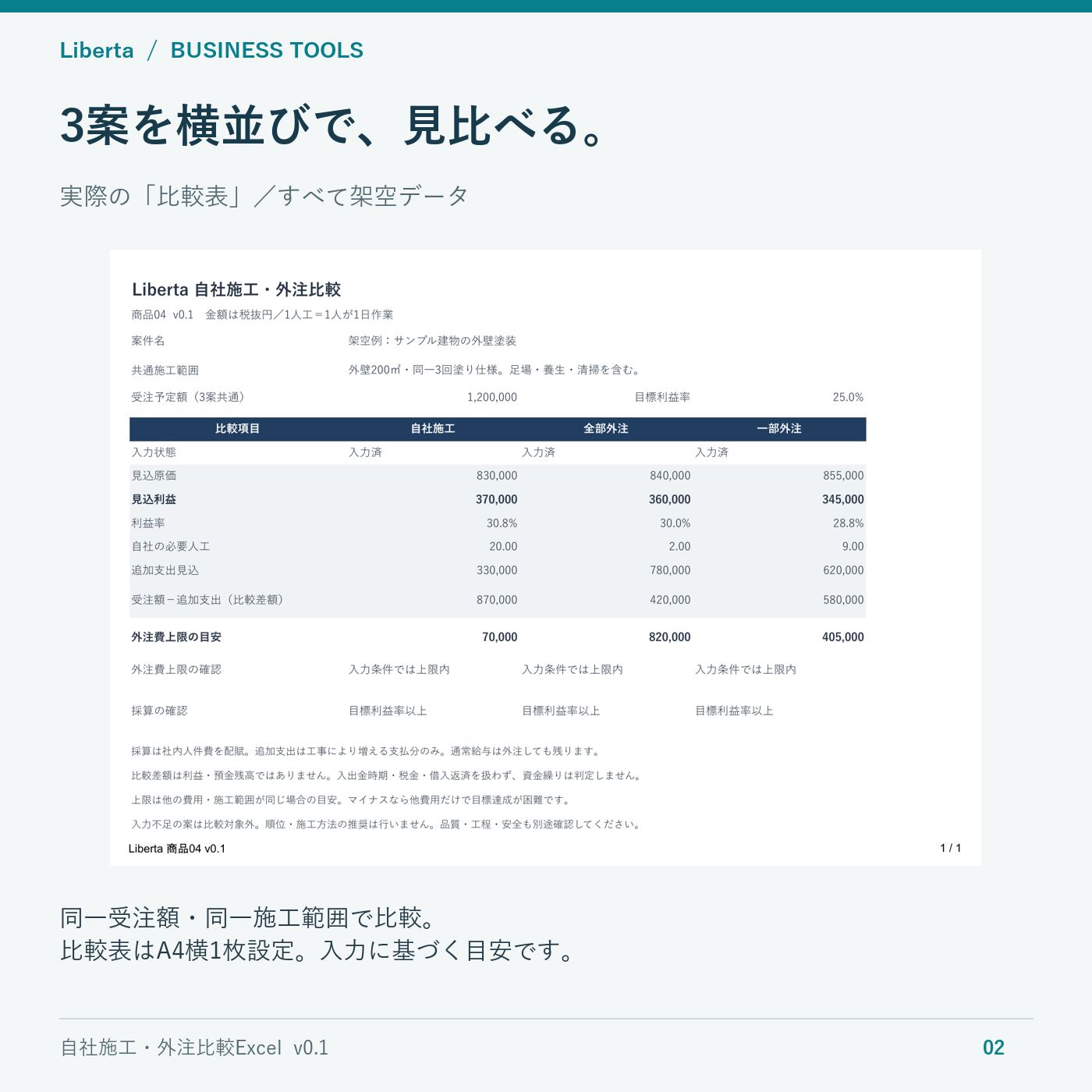The width and height of the screenshot is (1092, 1092).
Task: Select the estimated cost "830,000"
Action: click(497, 476)
